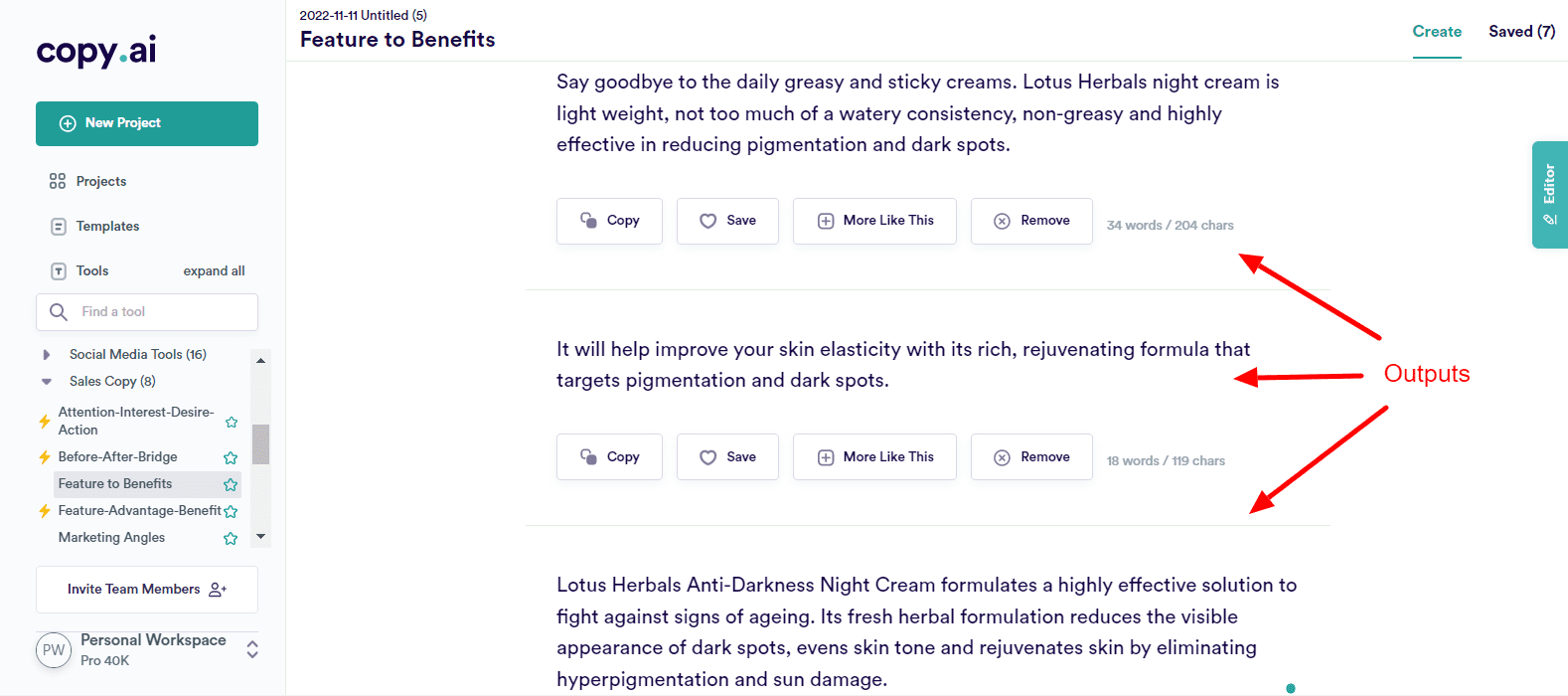Click lightning bolt beside Before-After-Bridge
This screenshot has height=696, width=1568.
[x=45, y=457]
